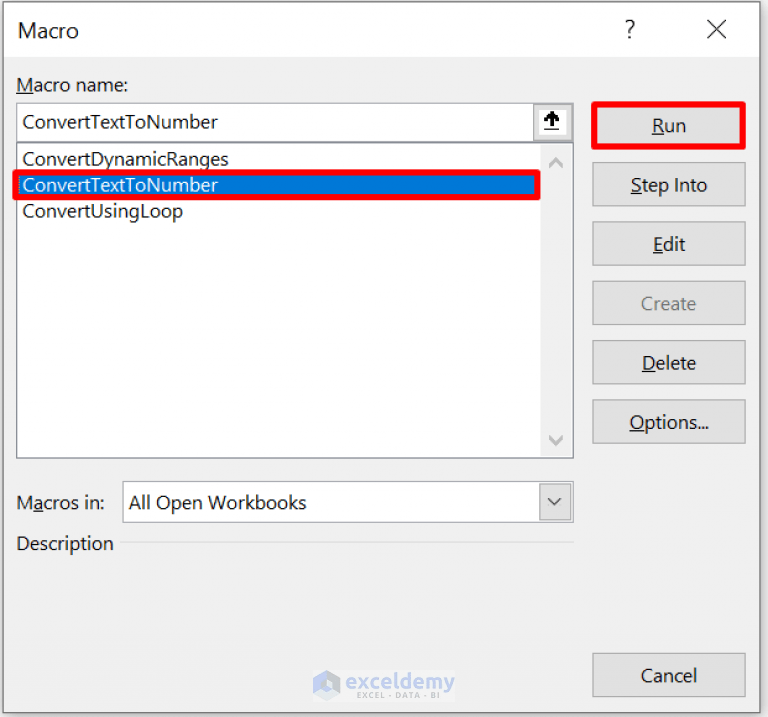Click into the Macro name field
This screenshot has width=768, height=717.
click(275, 122)
